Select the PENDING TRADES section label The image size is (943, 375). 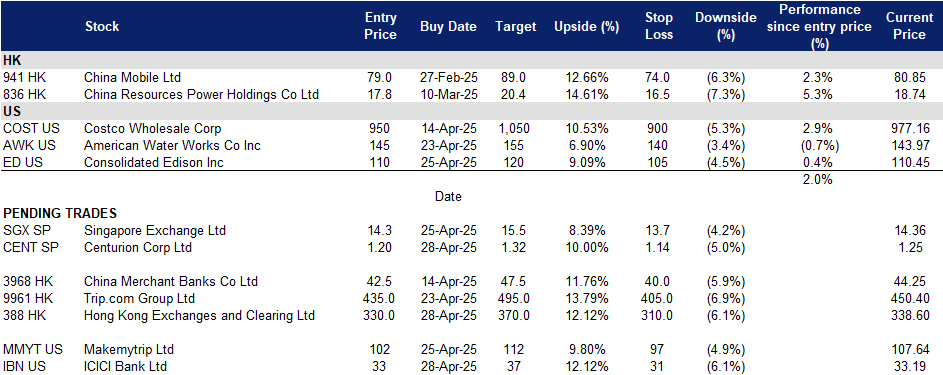click(x=60, y=213)
